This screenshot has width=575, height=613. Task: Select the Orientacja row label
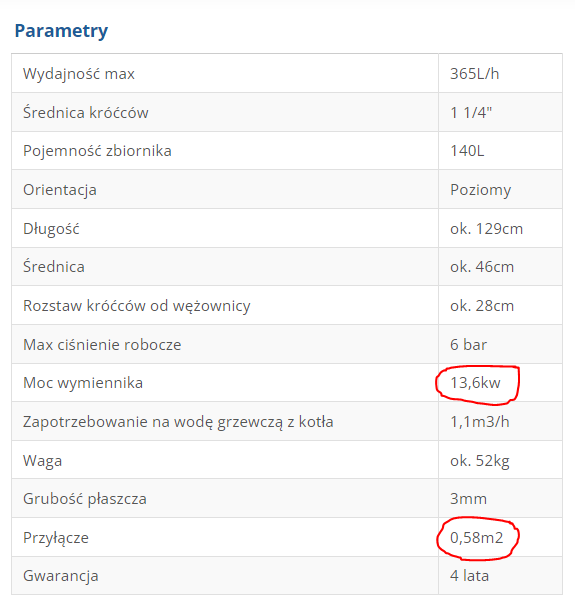[x=60, y=190]
